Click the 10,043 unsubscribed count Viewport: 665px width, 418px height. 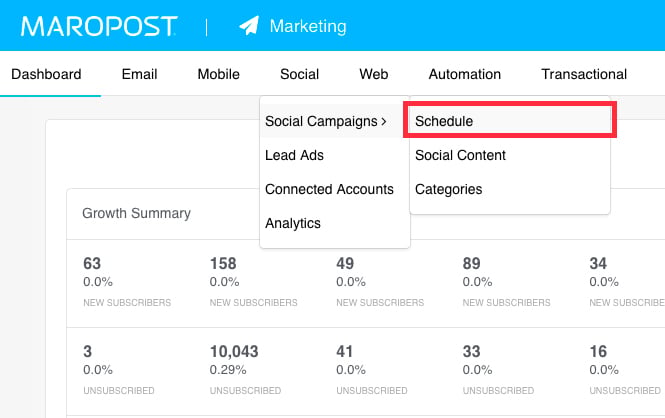[234, 351]
